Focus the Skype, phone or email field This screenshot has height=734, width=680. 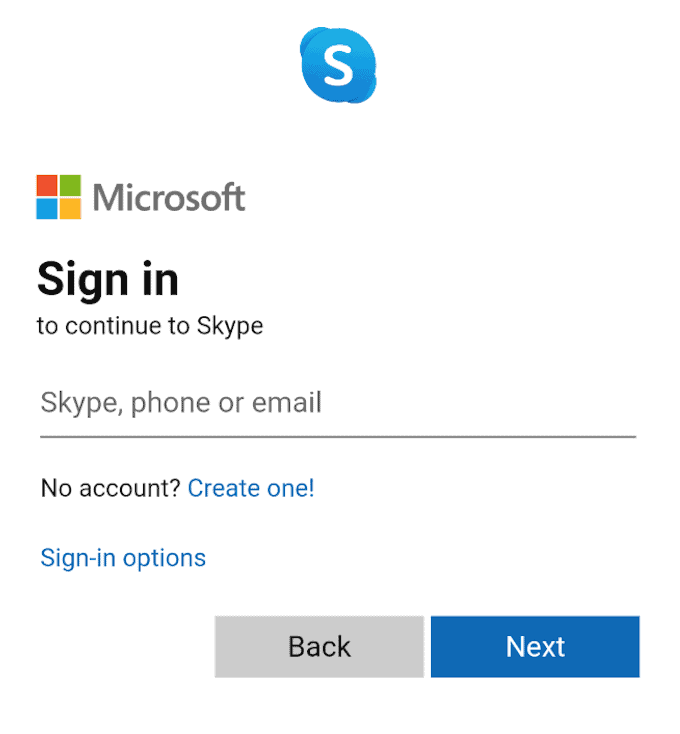tap(337, 403)
